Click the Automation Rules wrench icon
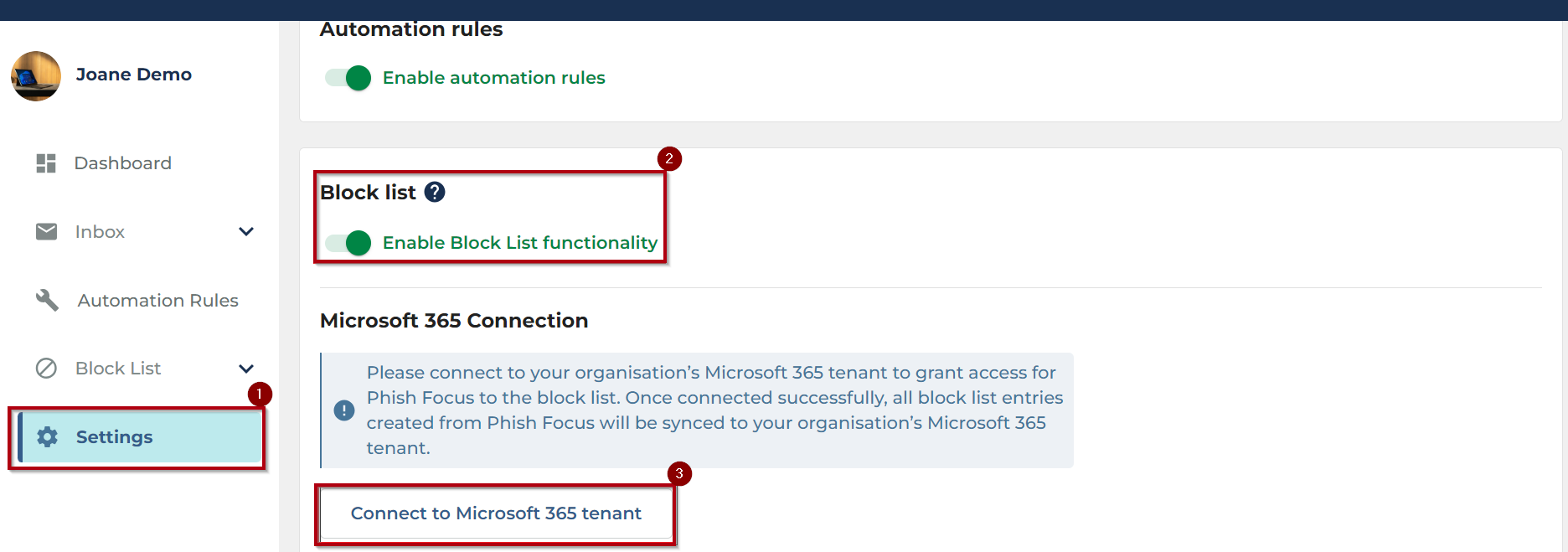 (47, 300)
